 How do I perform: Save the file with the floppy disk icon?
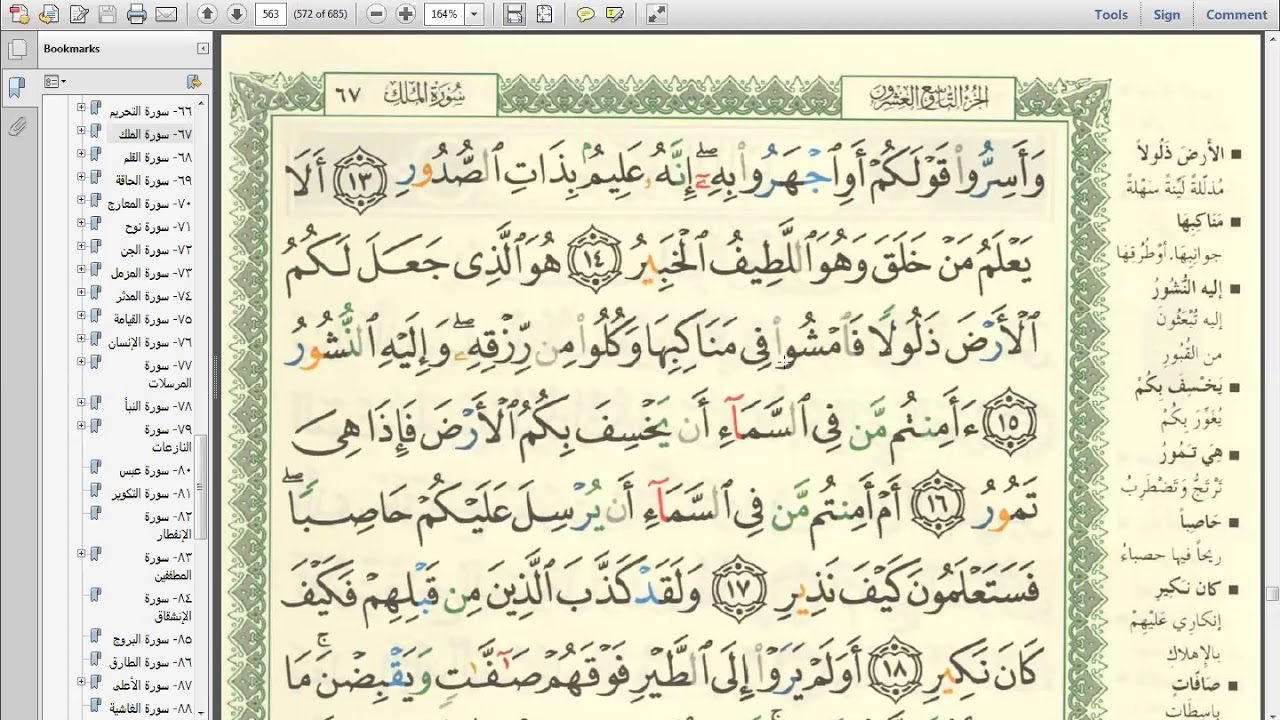(108, 14)
